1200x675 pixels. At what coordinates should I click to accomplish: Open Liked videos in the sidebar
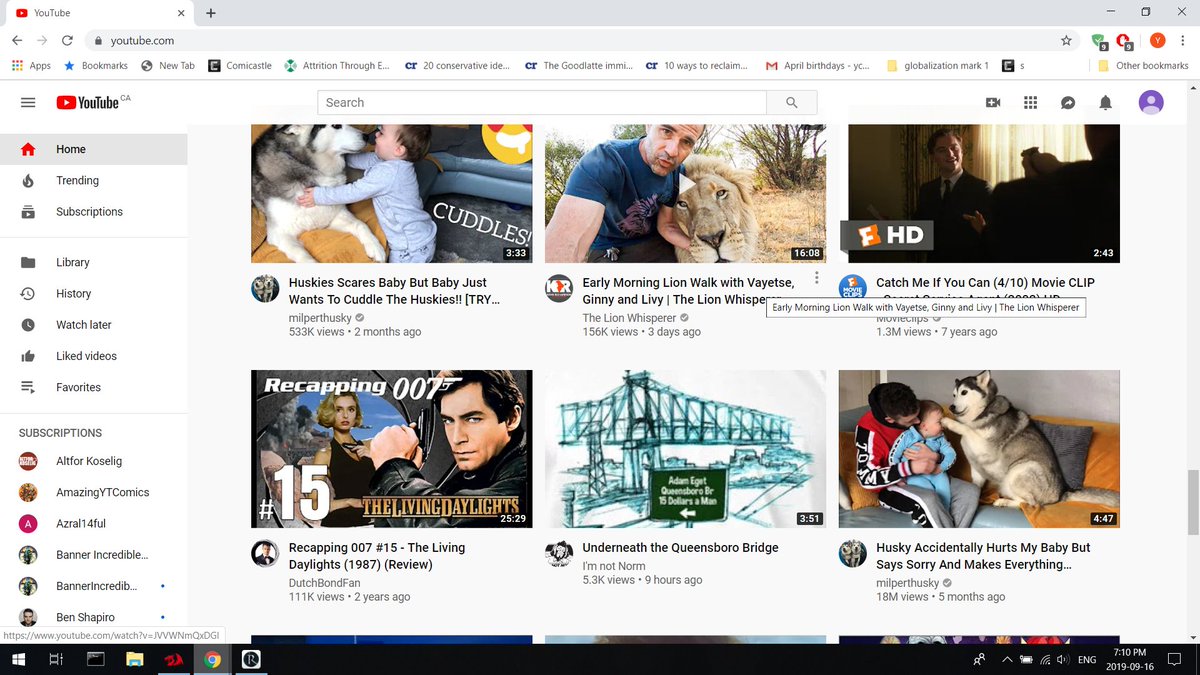tap(93, 356)
